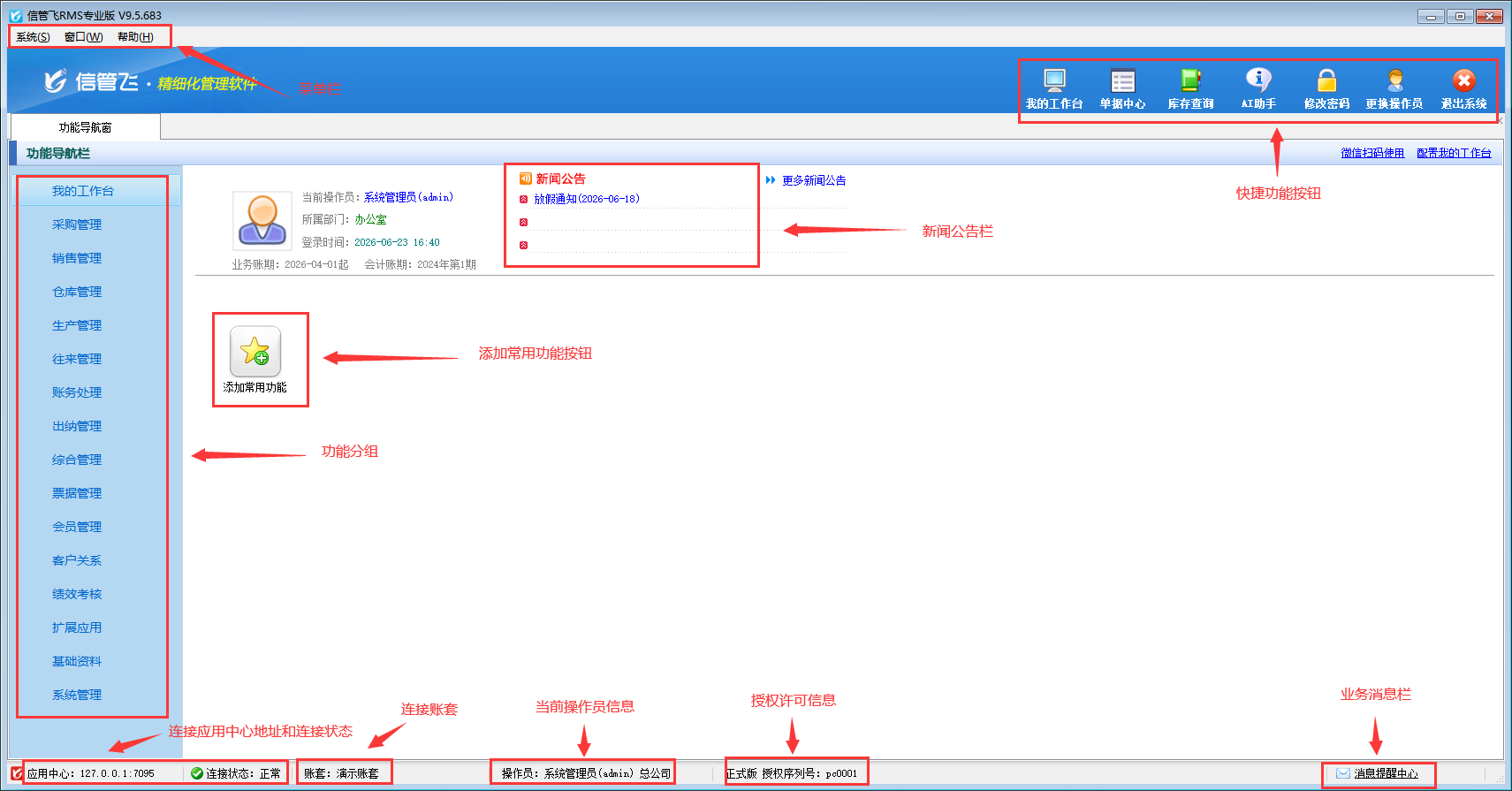Click the 配置我的工作台 link
Screen dimensions: 1512x791
(1454, 153)
